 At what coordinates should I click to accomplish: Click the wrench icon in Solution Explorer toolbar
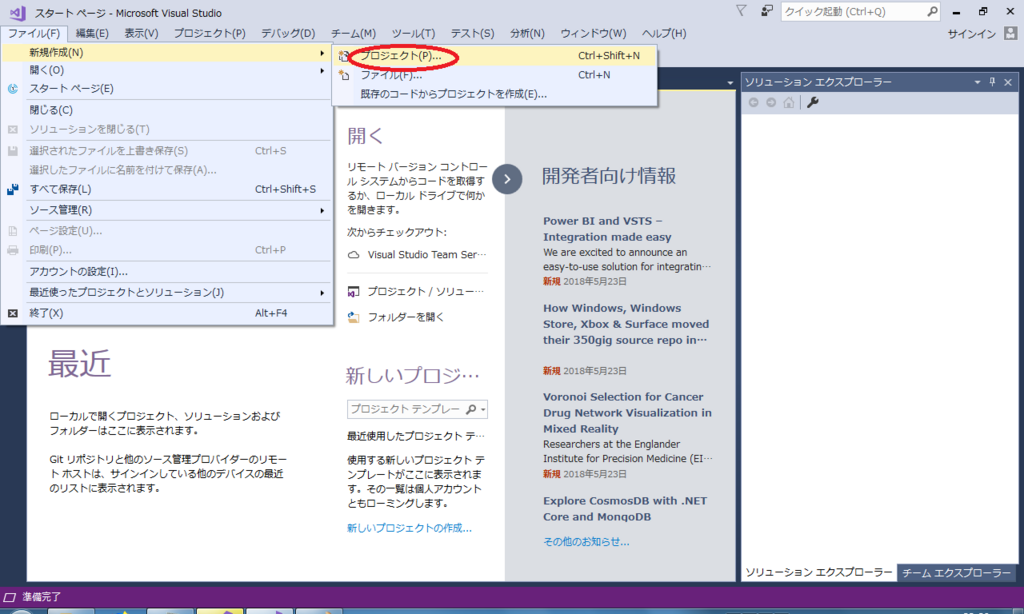[x=810, y=102]
